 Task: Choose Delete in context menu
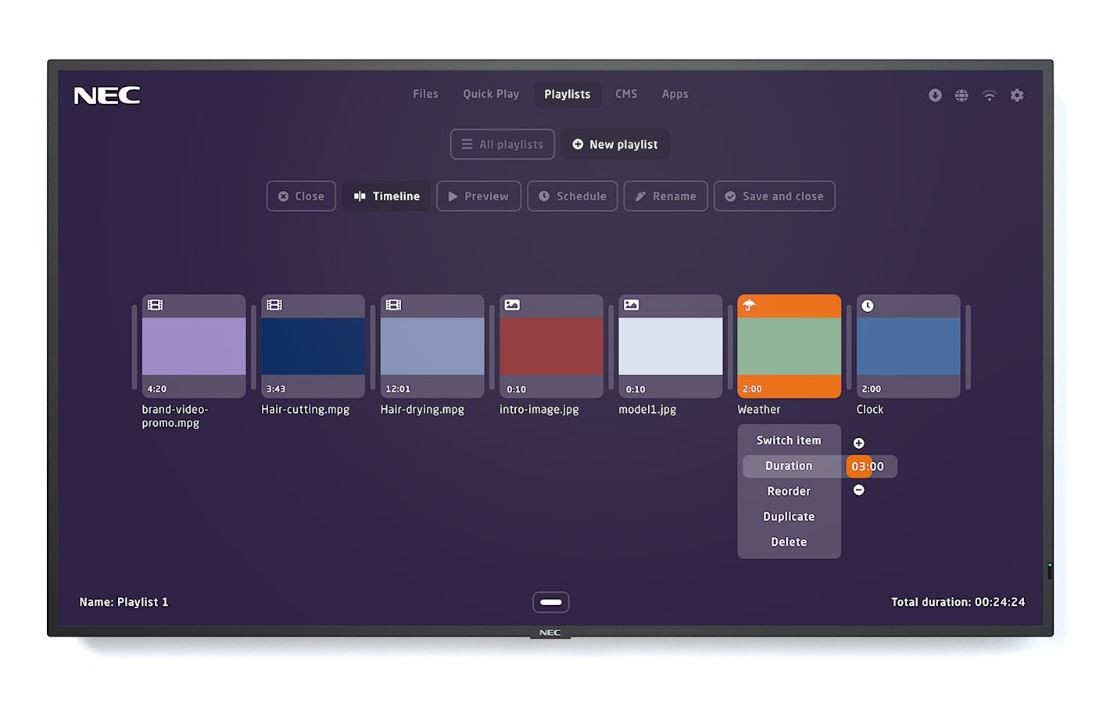point(789,542)
